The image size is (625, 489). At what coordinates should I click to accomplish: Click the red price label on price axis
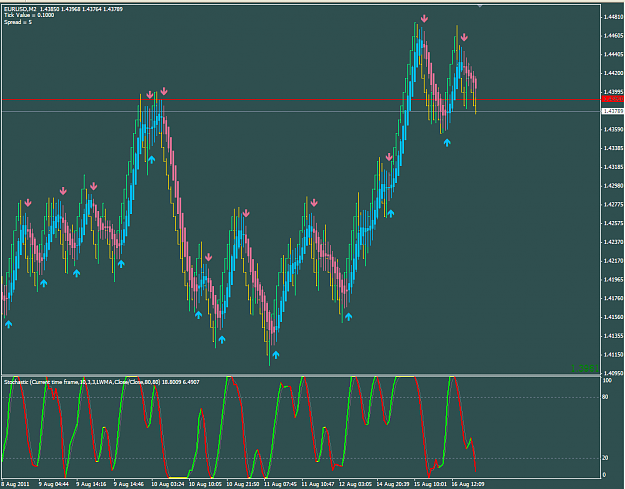click(x=613, y=99)
